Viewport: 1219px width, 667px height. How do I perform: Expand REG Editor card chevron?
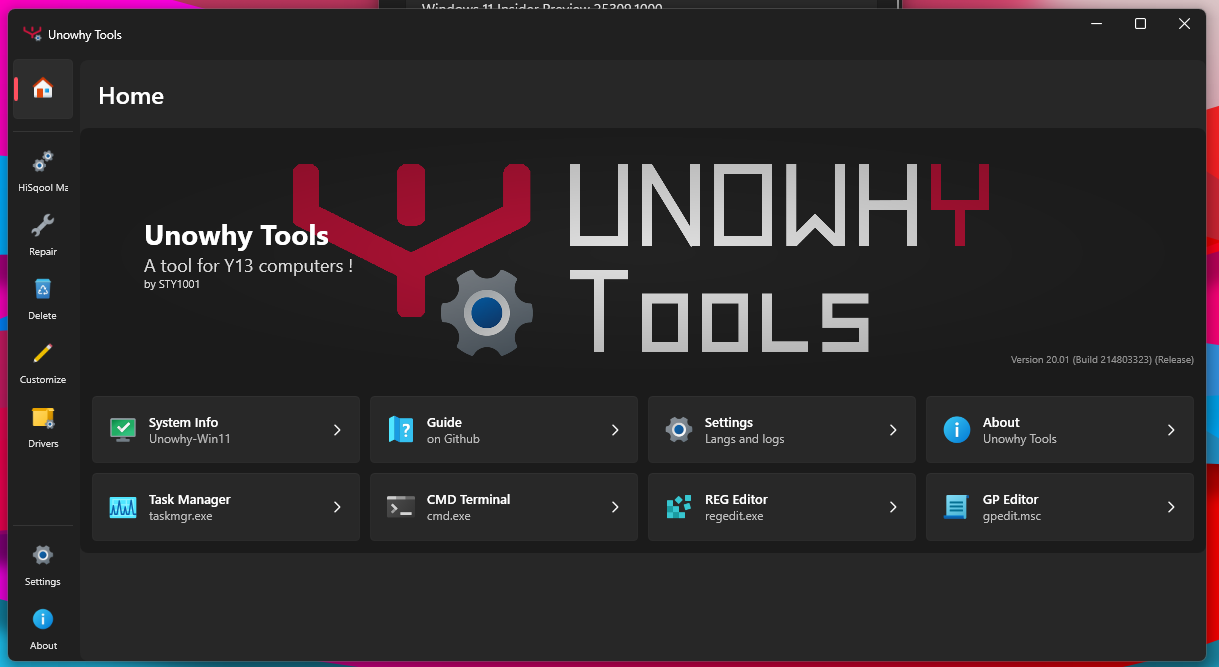(x=893, y=507)
